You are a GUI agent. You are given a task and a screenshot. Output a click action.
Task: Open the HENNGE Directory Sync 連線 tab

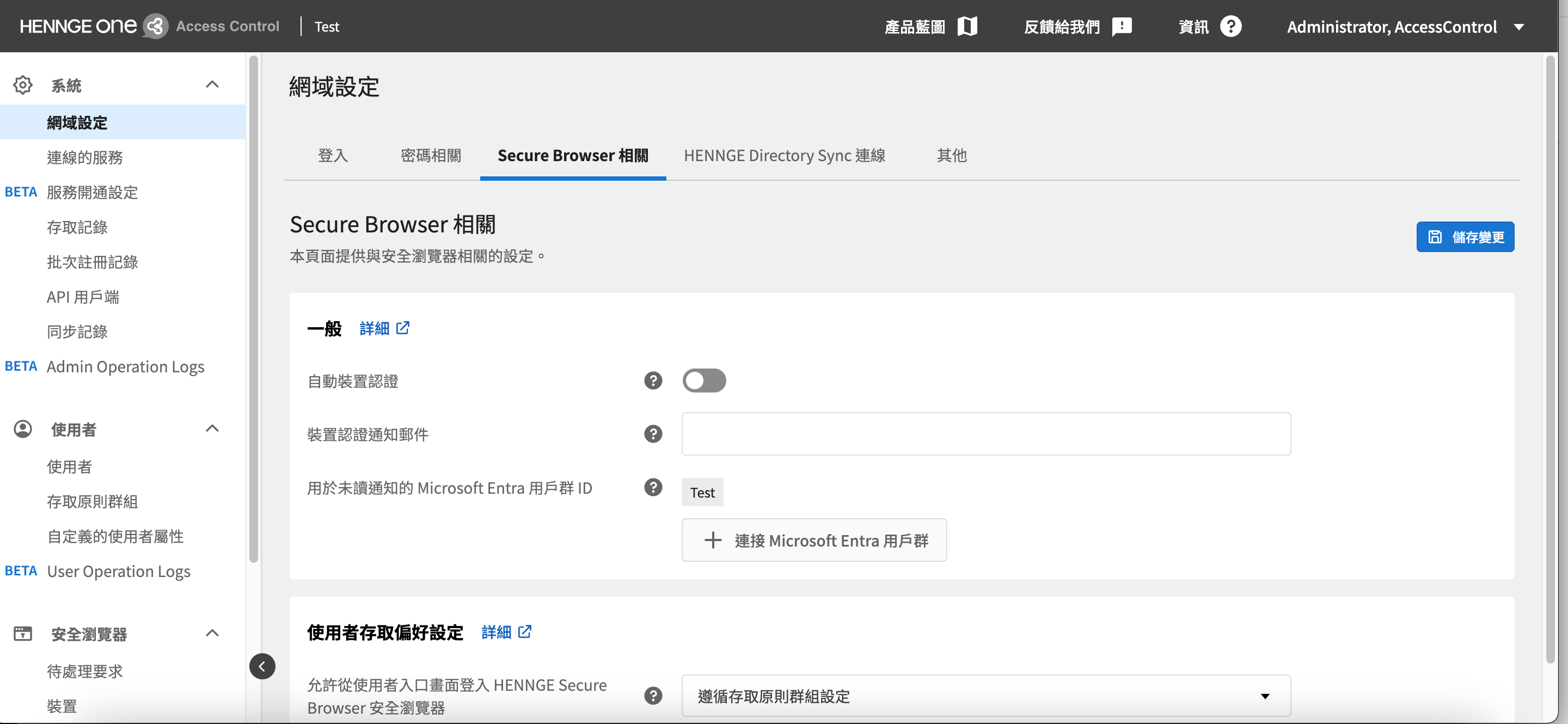click(784, 156)
